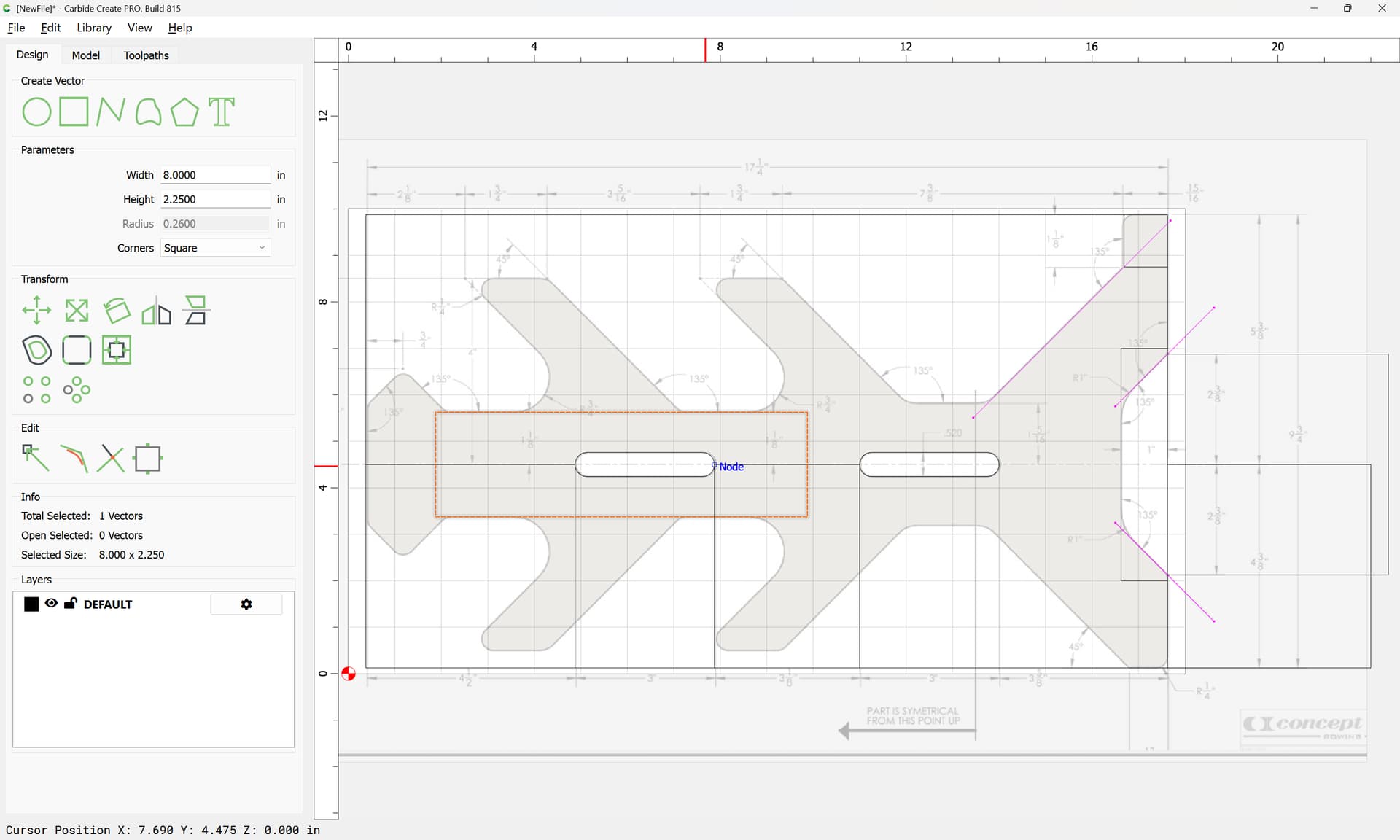The width and height of the screenshot is (1400, 840).
Task: Switch to the Toolpaths tab
Action: pyautogui.click(x=146, y=55)
